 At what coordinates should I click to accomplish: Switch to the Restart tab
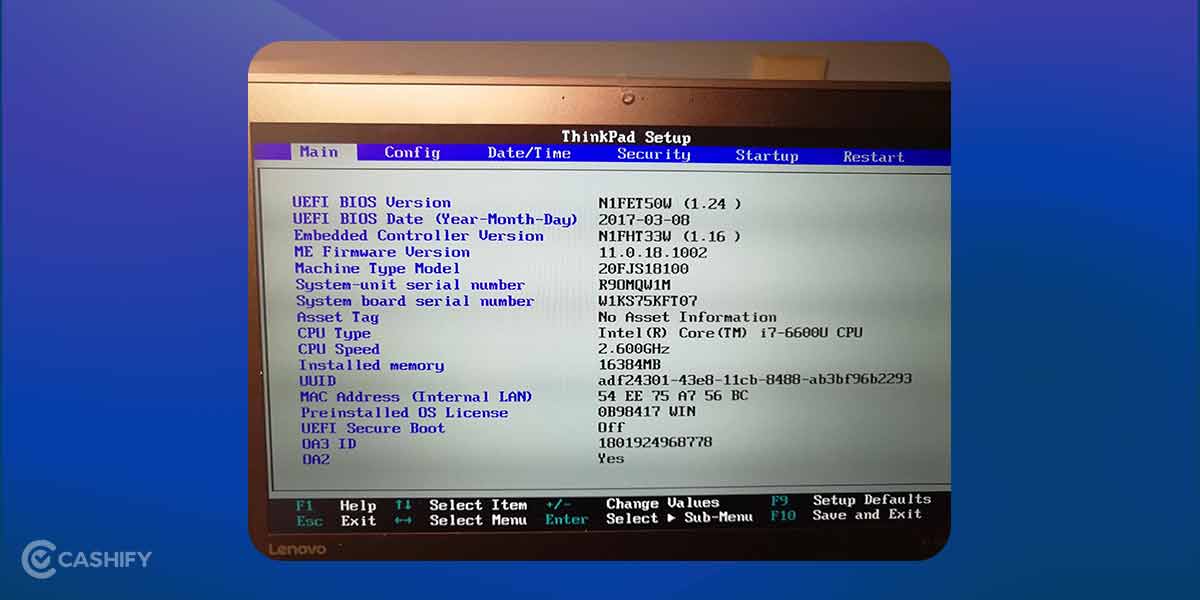(873, 155)
